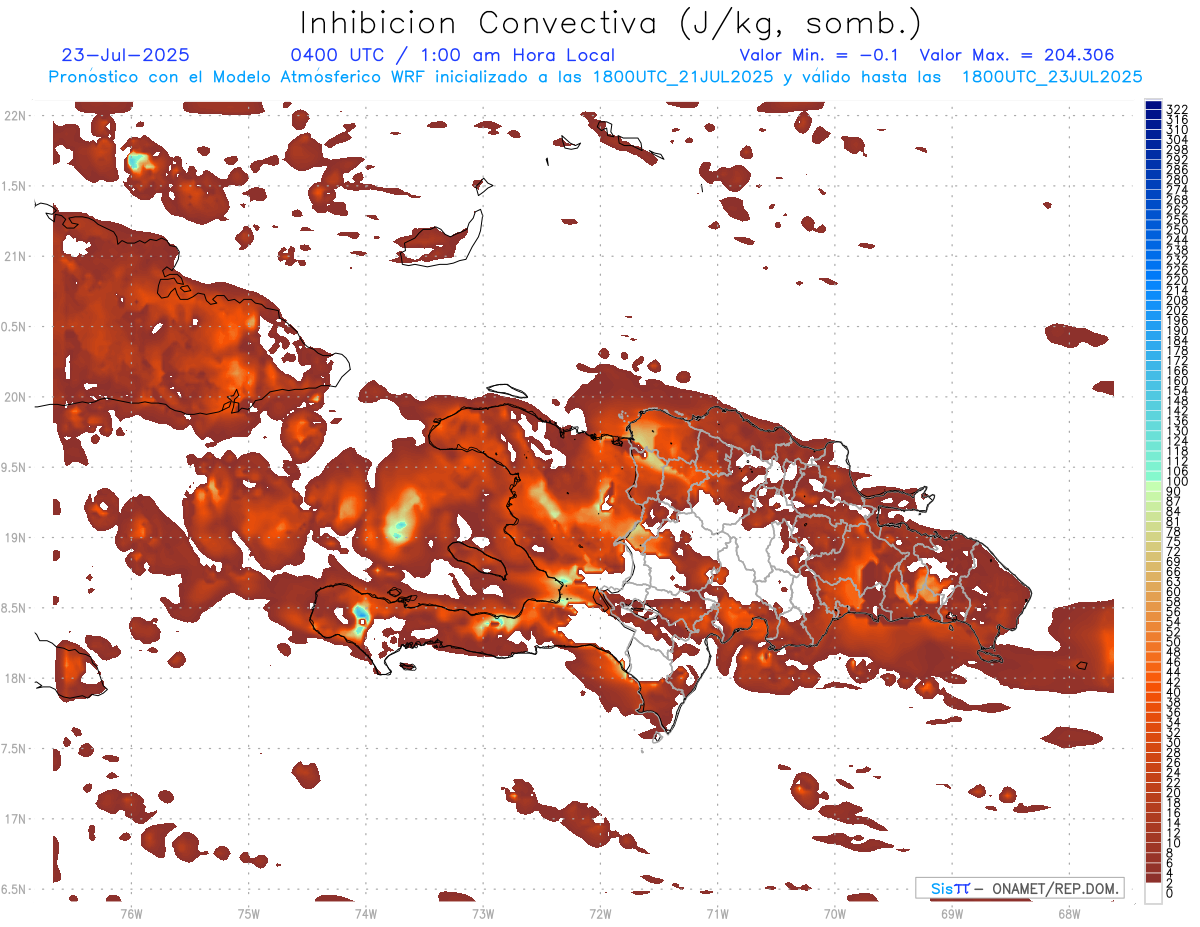
Task: Click the white swatch at color scale bottom
Action: pos(1153,893)
